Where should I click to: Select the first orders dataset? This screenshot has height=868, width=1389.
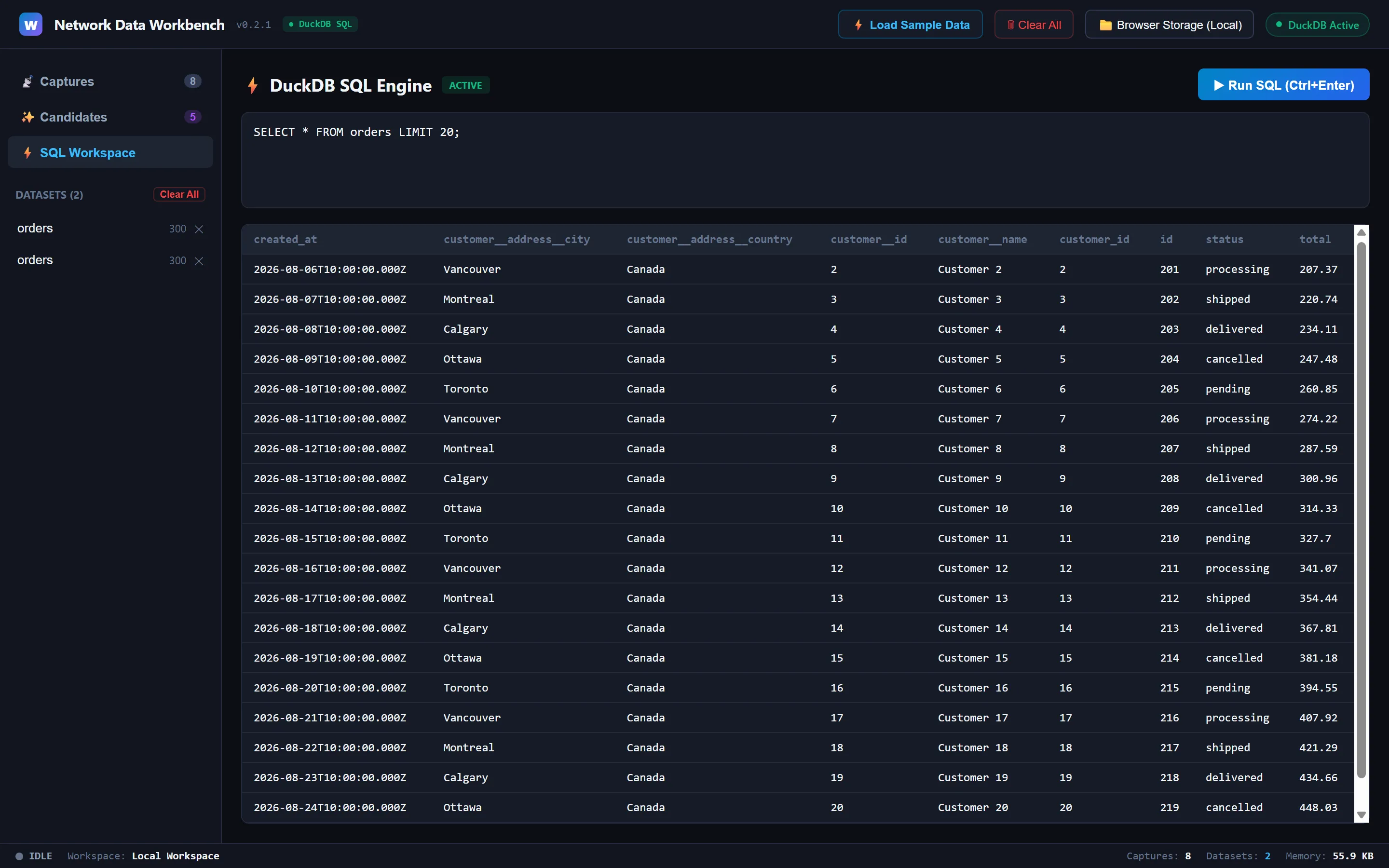pos(36,229)
